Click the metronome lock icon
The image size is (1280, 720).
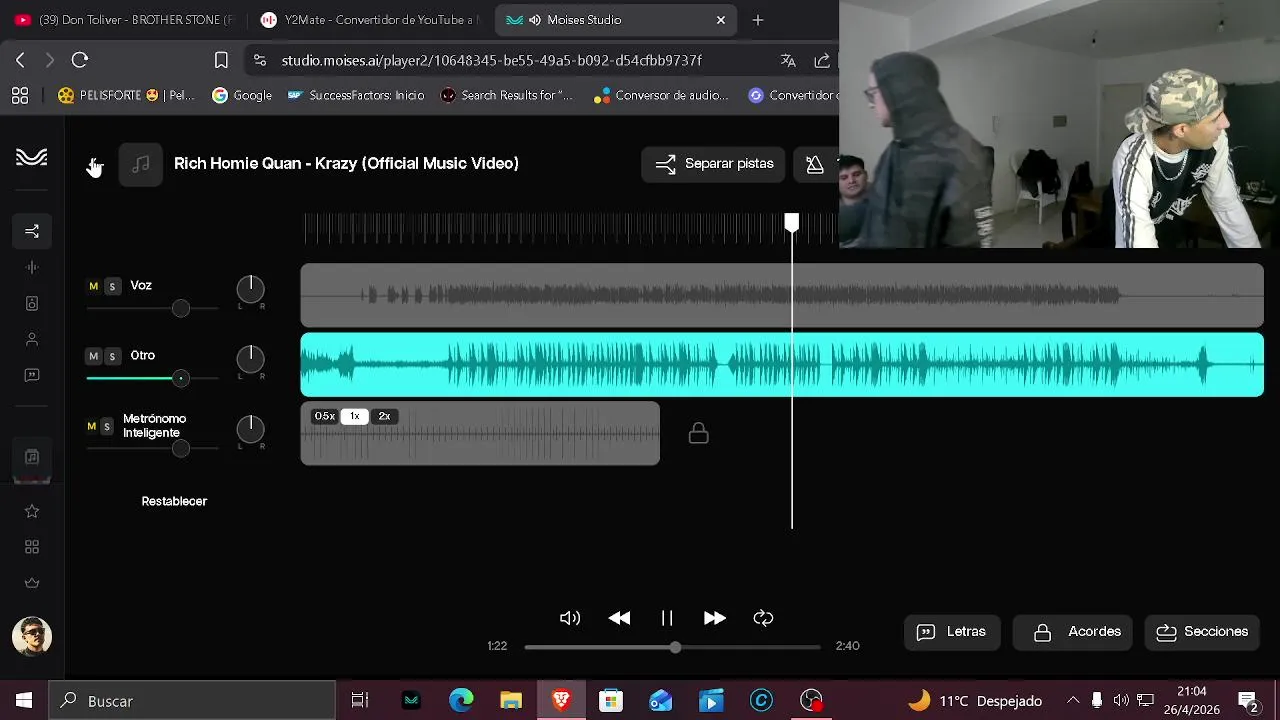[699, 433]
